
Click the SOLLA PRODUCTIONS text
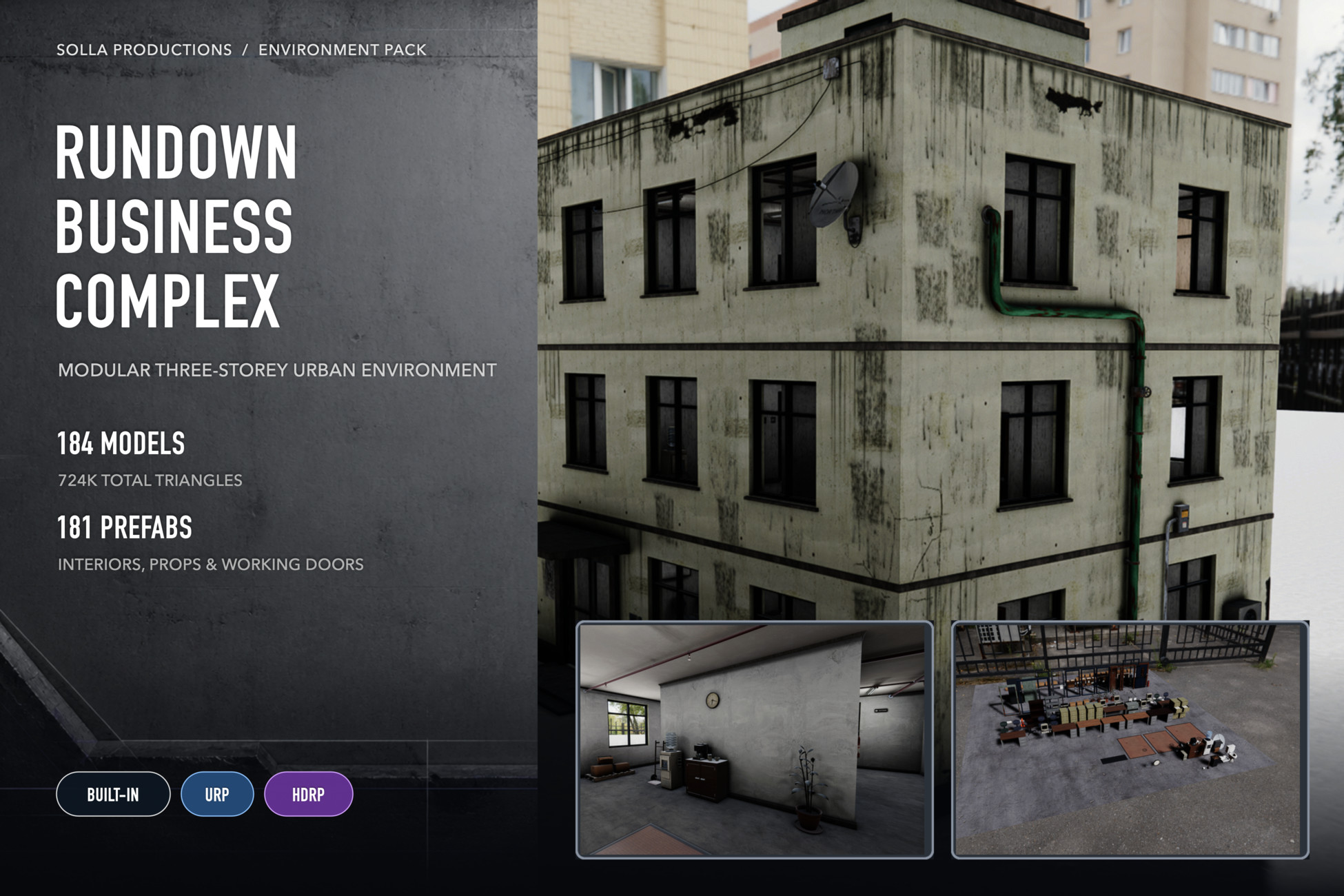(x=144, y=50)
